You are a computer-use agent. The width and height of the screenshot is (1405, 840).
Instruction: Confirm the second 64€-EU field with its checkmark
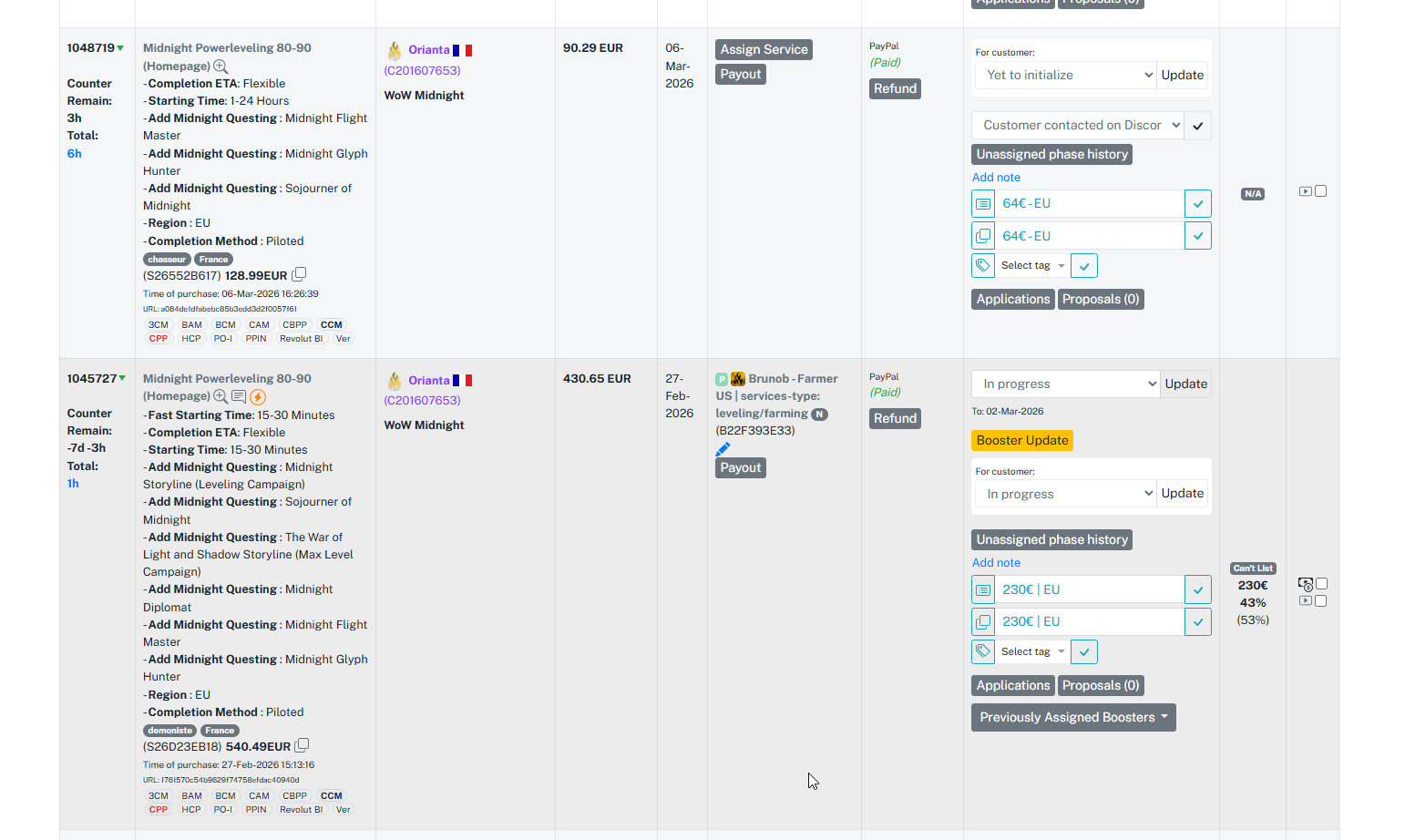click(x=1198, y=236)
